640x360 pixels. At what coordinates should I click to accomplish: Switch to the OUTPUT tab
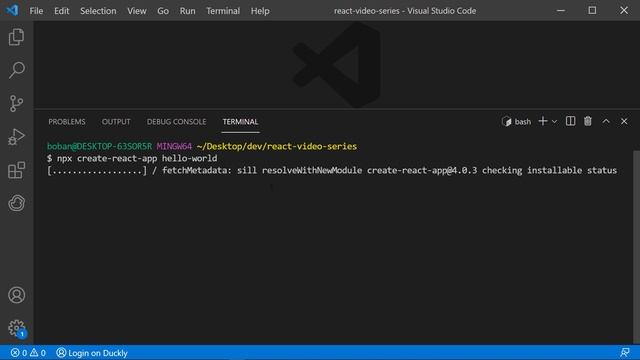coord(116,122)
